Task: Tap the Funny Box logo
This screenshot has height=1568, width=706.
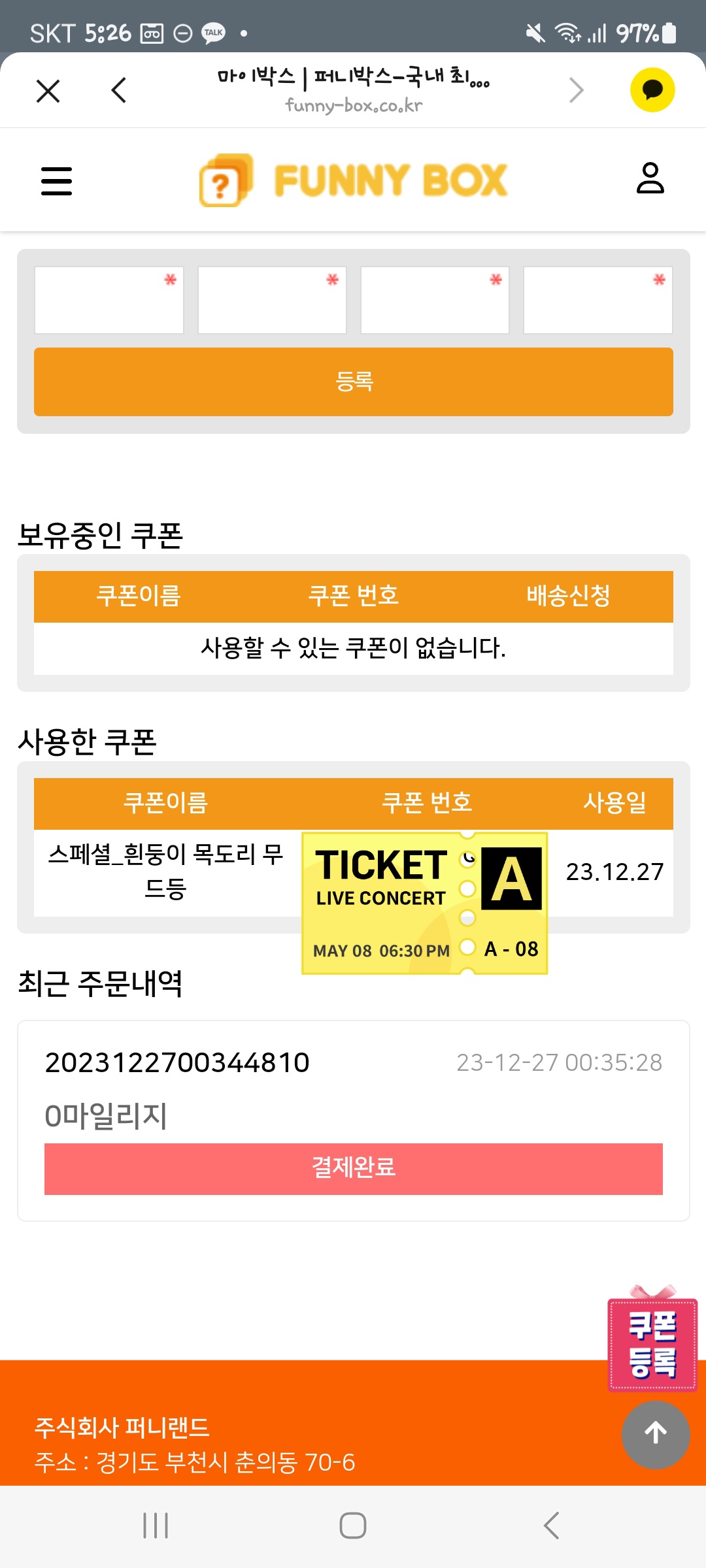Action: [354, 180]
